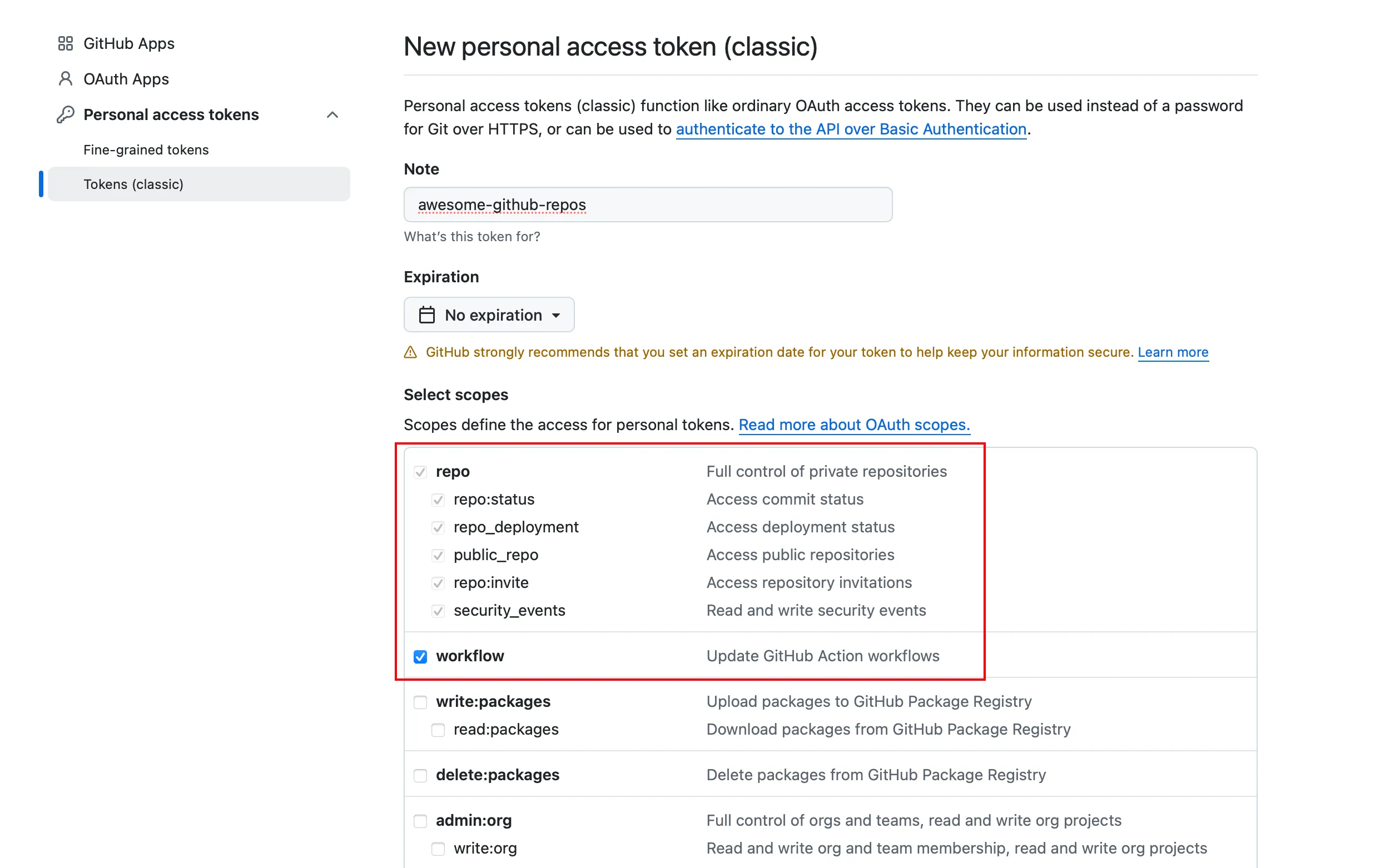The width and height of the screenshot is (1390, 868).
Task: Click the warning triangle icon near expiration notice
Action: pos(410,352)
